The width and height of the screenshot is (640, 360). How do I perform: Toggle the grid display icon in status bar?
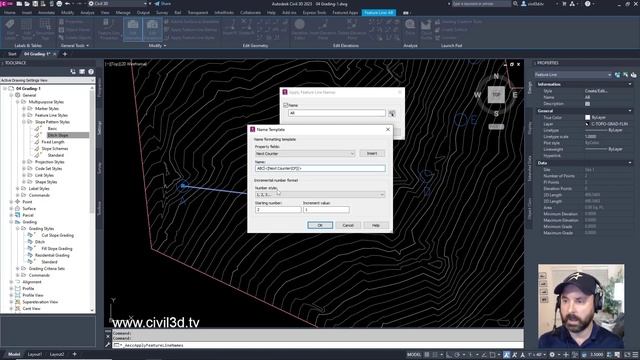[x=427, y=355]
